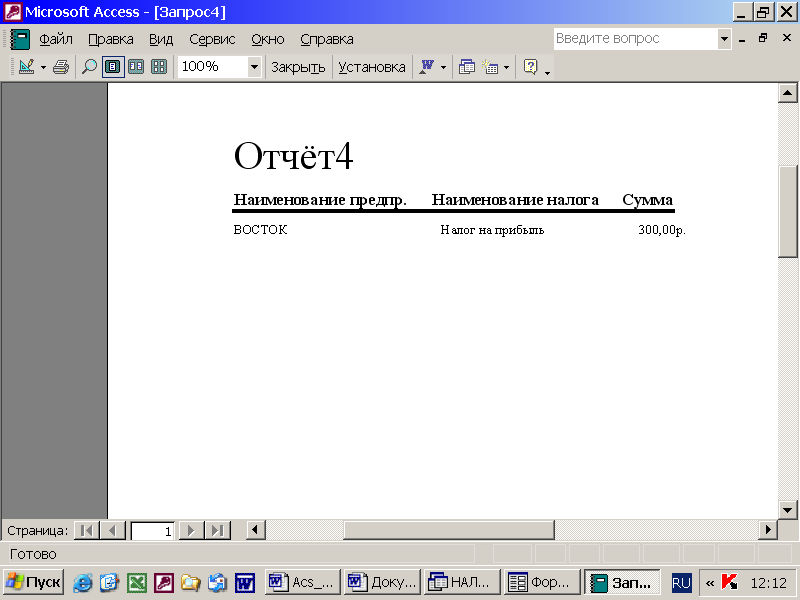Open the Справка menu
Viewport: 800px width, 600px height.
(327, 39)
